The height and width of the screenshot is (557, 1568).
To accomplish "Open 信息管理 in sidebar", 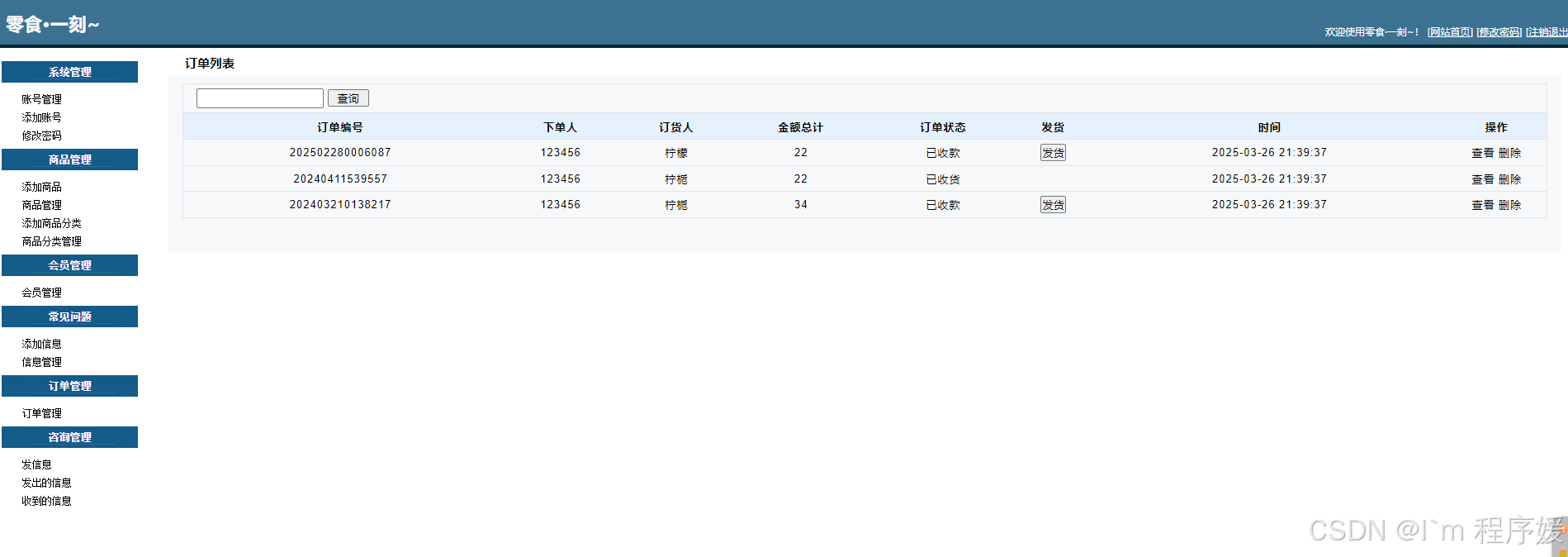I will pyautogui.click(x=41, y=362).
